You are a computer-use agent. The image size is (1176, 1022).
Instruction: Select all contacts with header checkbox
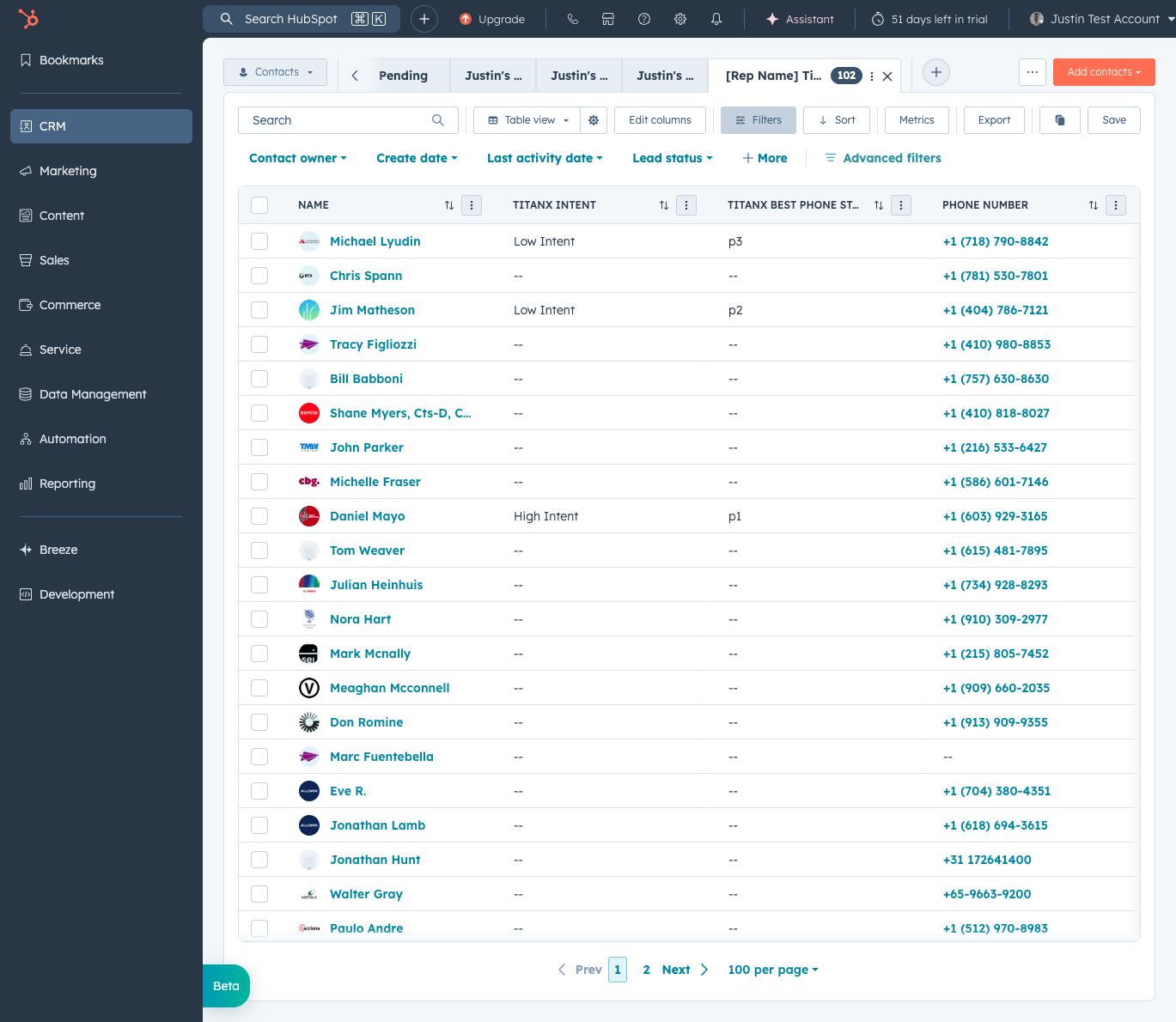[x=259, y=205]
